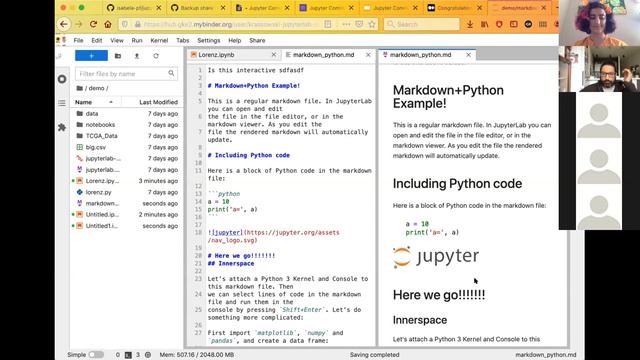Open the File menu
The width and height of the screenshot is (640, 360).
[x=78, y=40]
